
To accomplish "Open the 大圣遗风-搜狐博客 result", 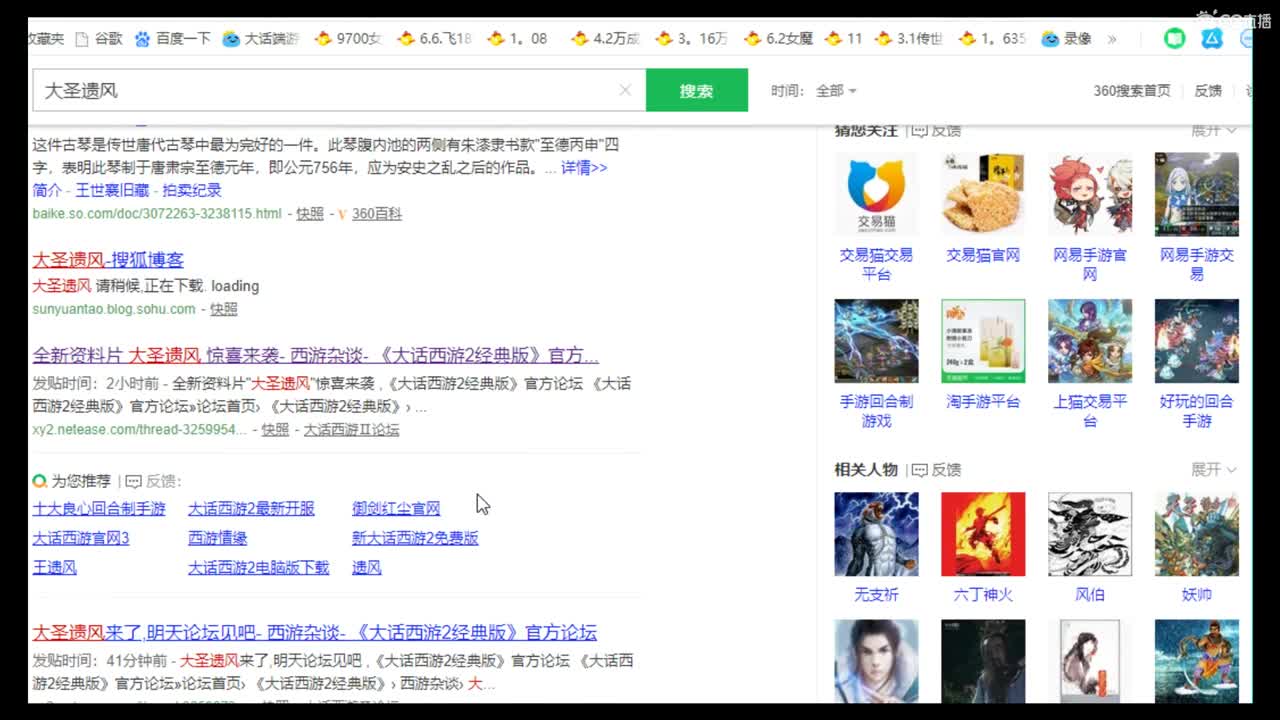I will pyautogui.click(x=108, y=260).
